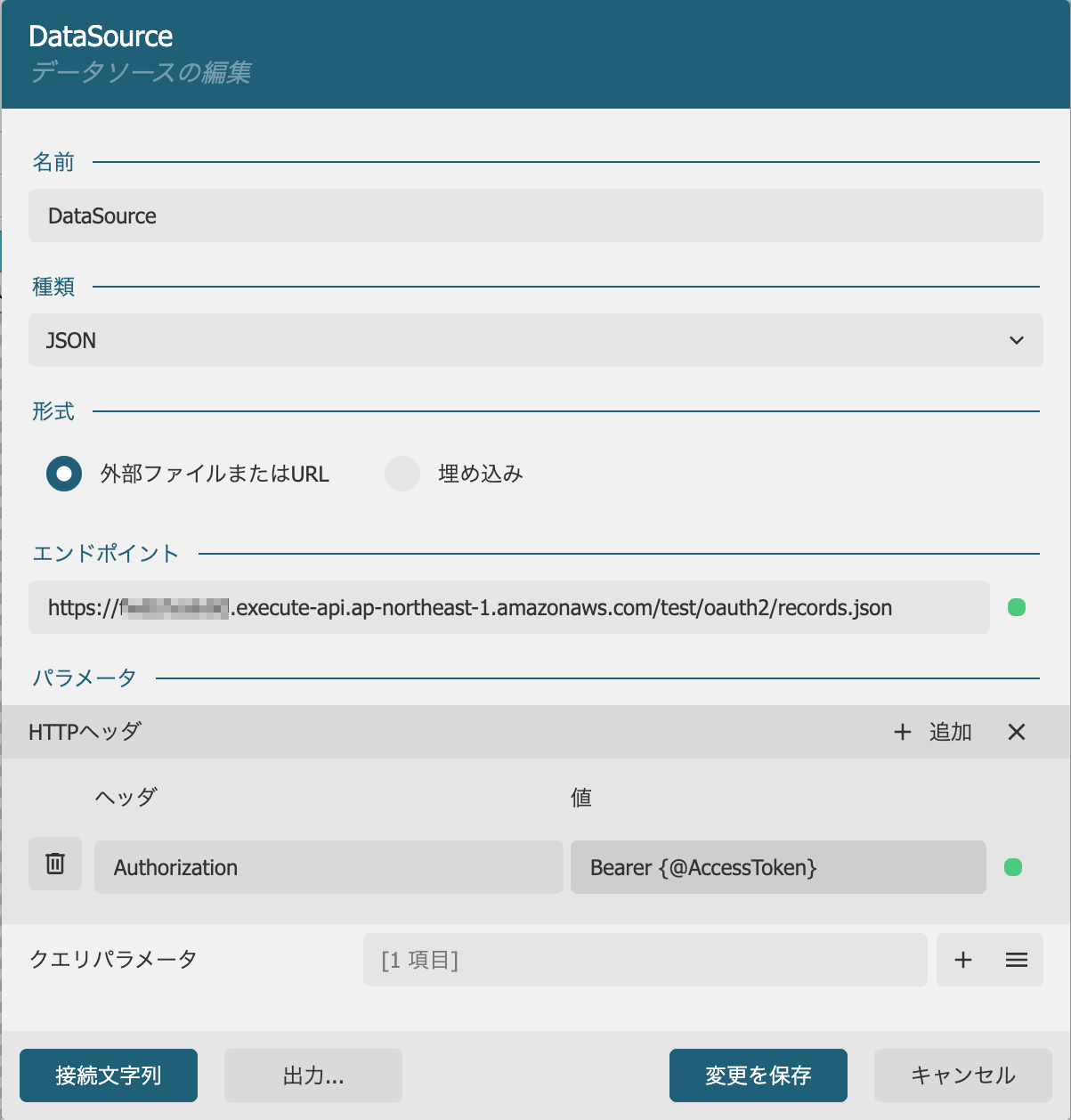Save changes with 変更を保存 button

point(759,1075)
